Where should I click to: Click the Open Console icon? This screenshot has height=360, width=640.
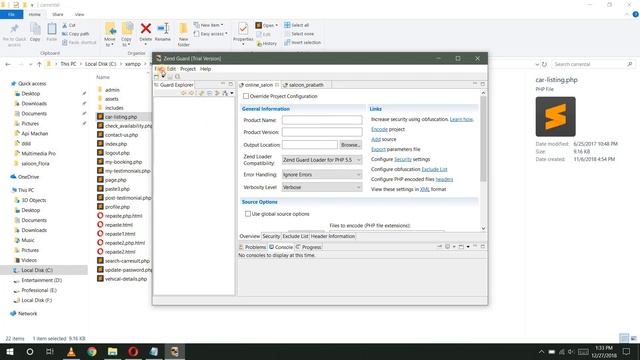point(461,247)
